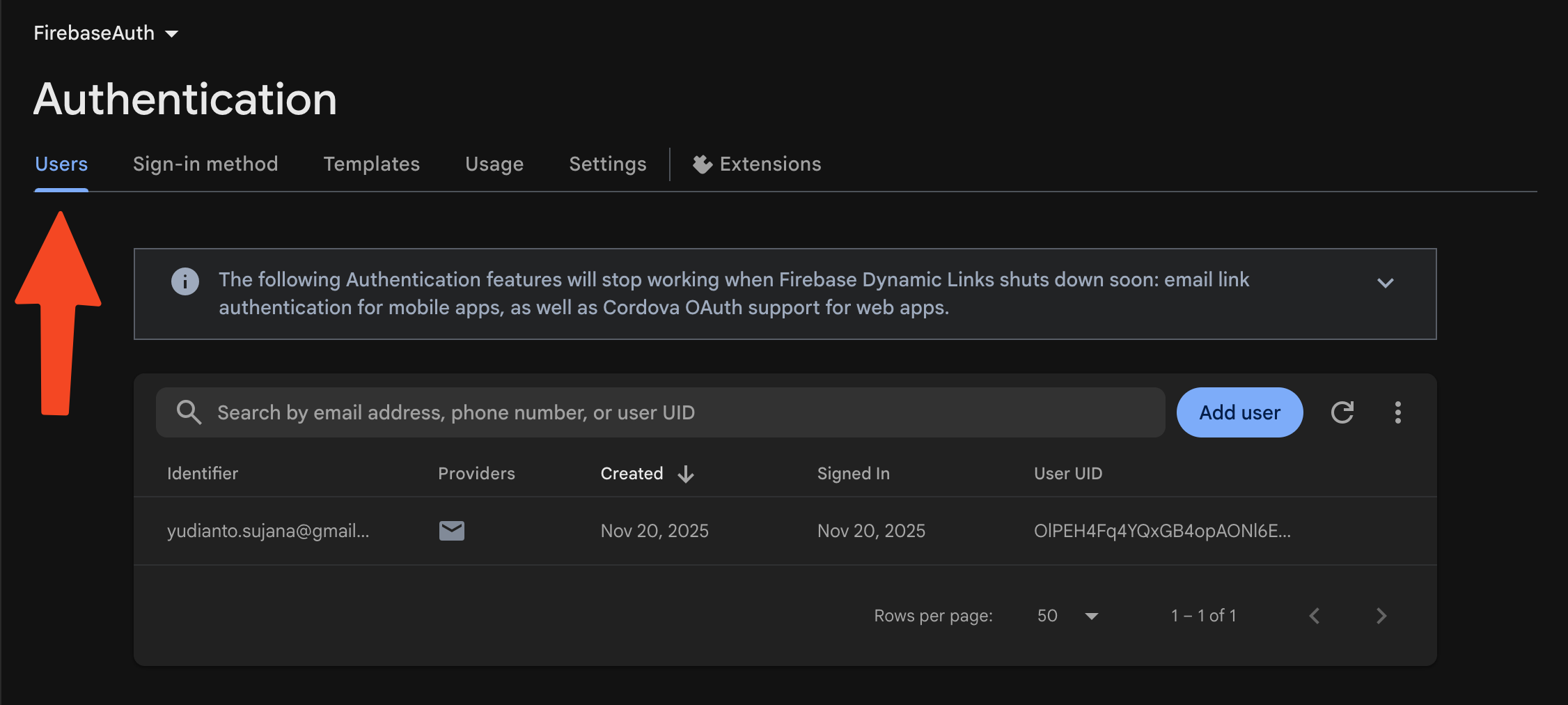Click the User UID value in the row
Viewport: 1568px width, 705px height.
1161,531
